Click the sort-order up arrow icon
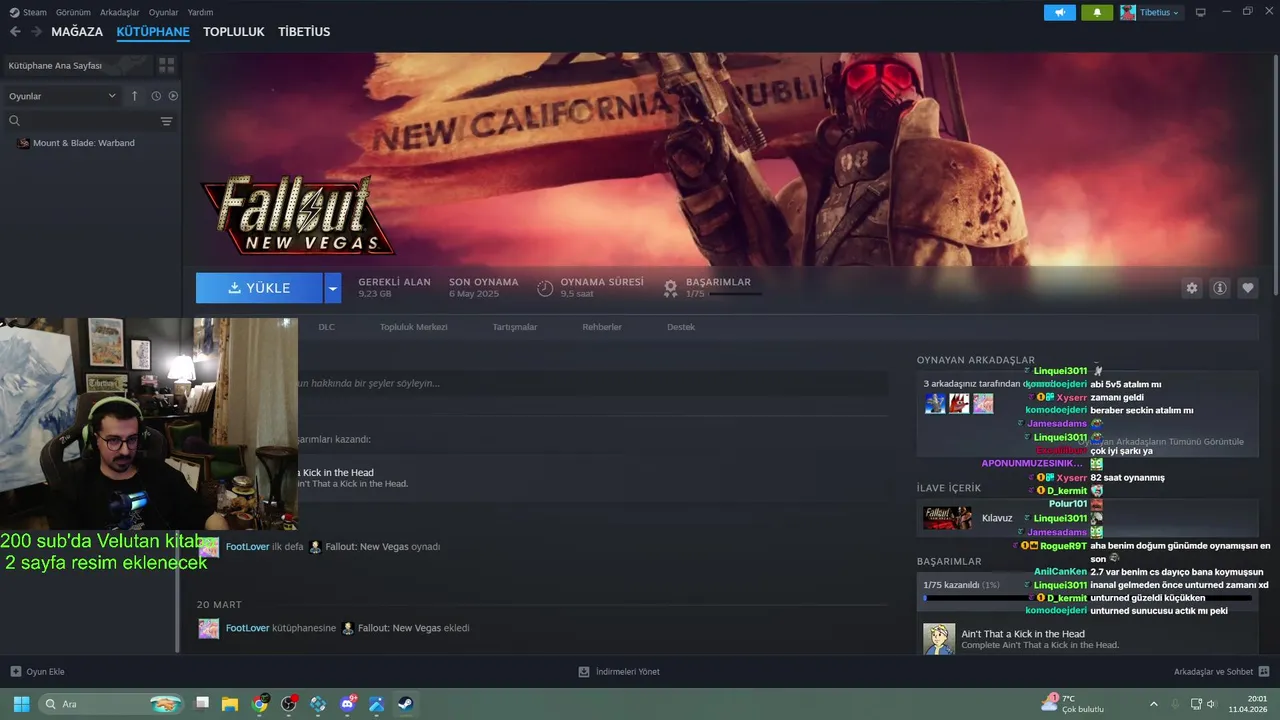 [135, 96]
